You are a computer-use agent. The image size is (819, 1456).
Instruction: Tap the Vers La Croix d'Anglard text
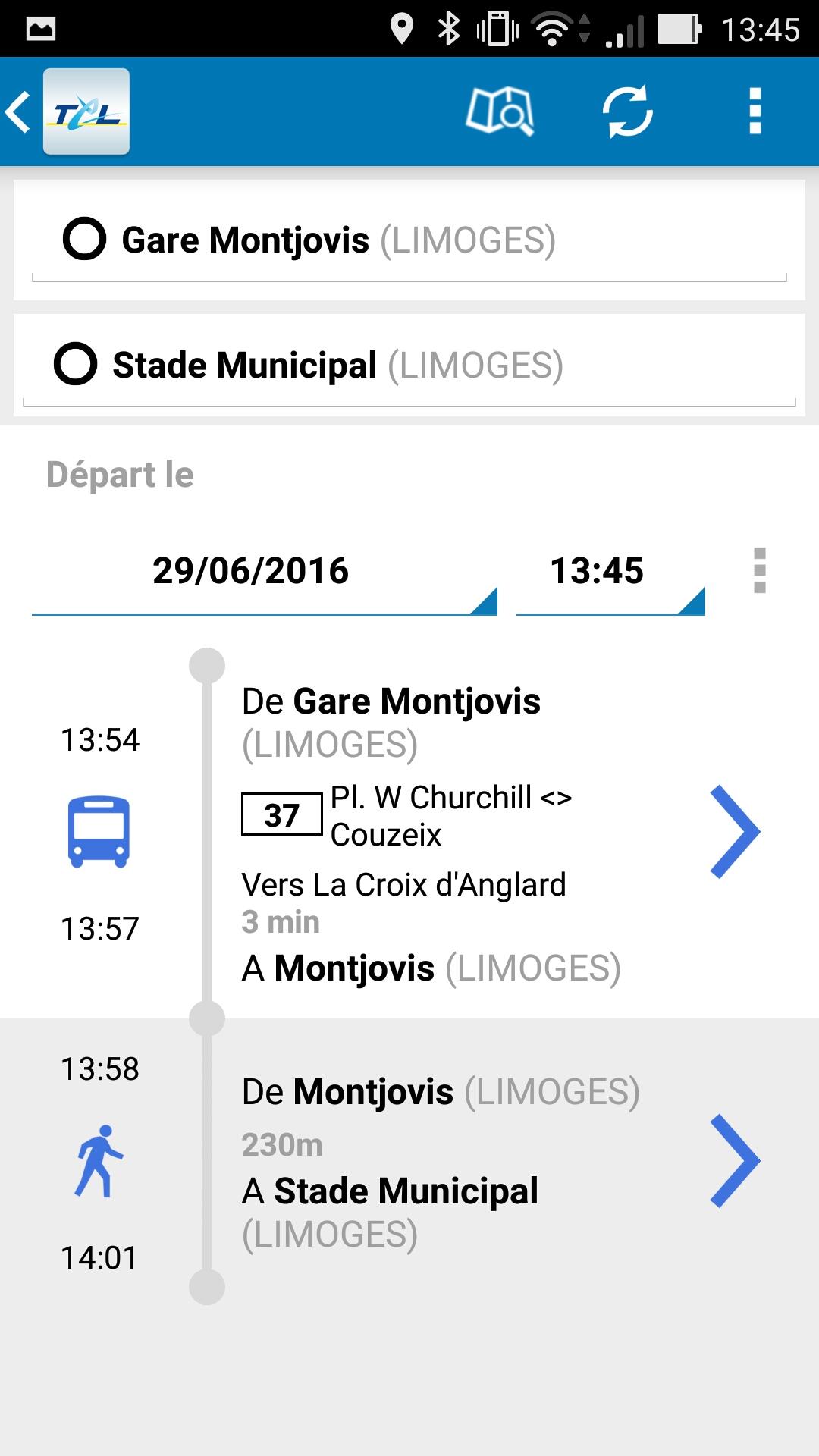pyautogui.click(x=403, y=885)
